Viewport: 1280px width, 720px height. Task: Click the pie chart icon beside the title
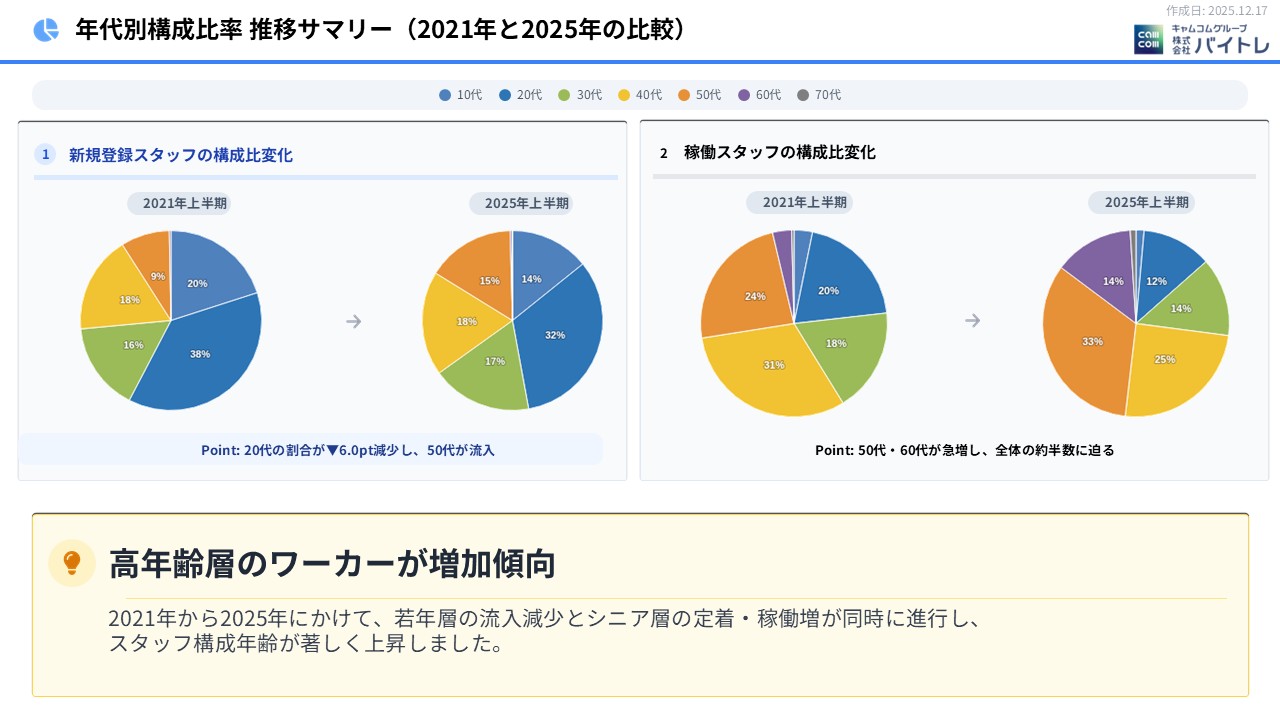46,30
